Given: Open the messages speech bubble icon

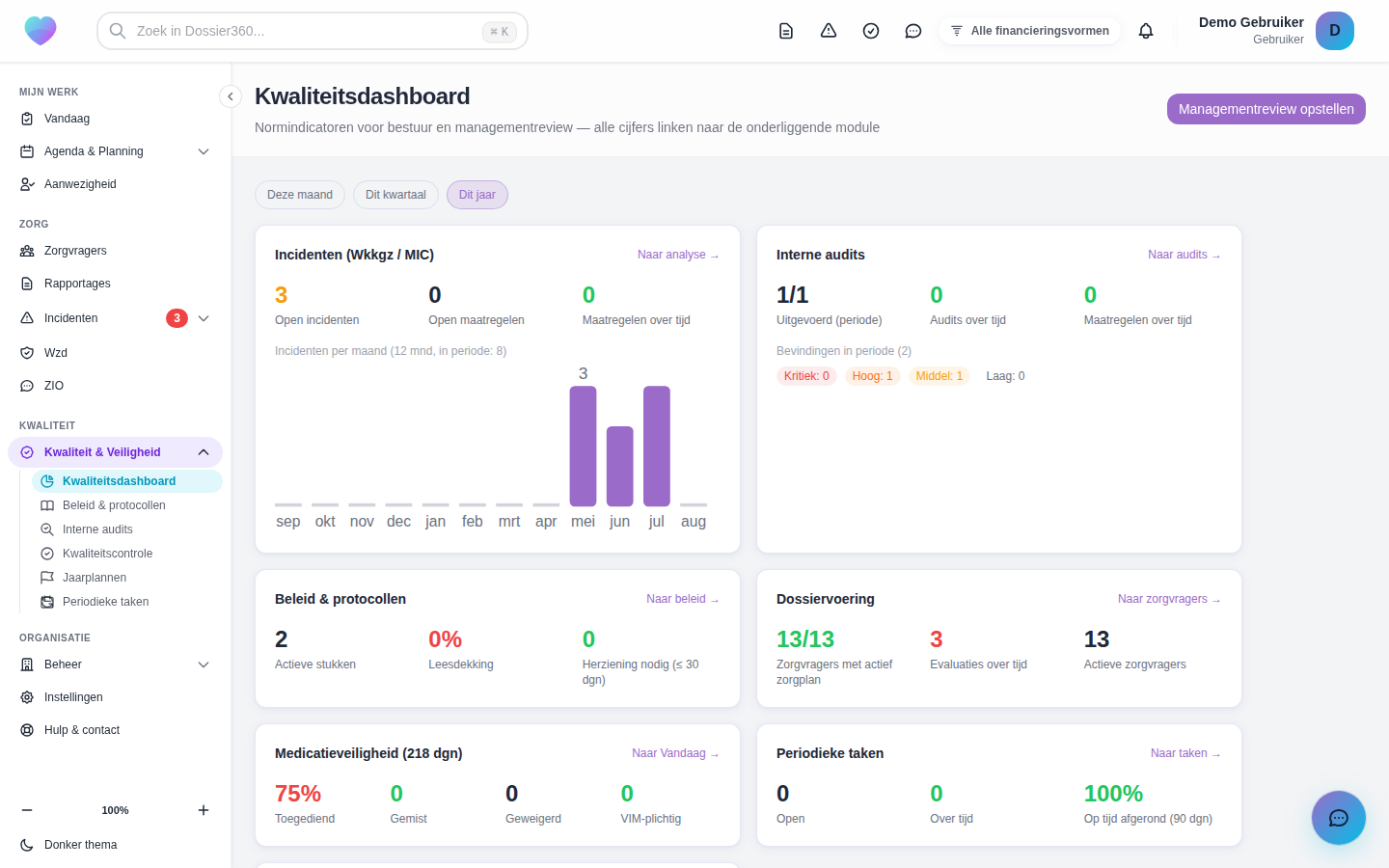Looking at the screenshot, I should point(913,31).
